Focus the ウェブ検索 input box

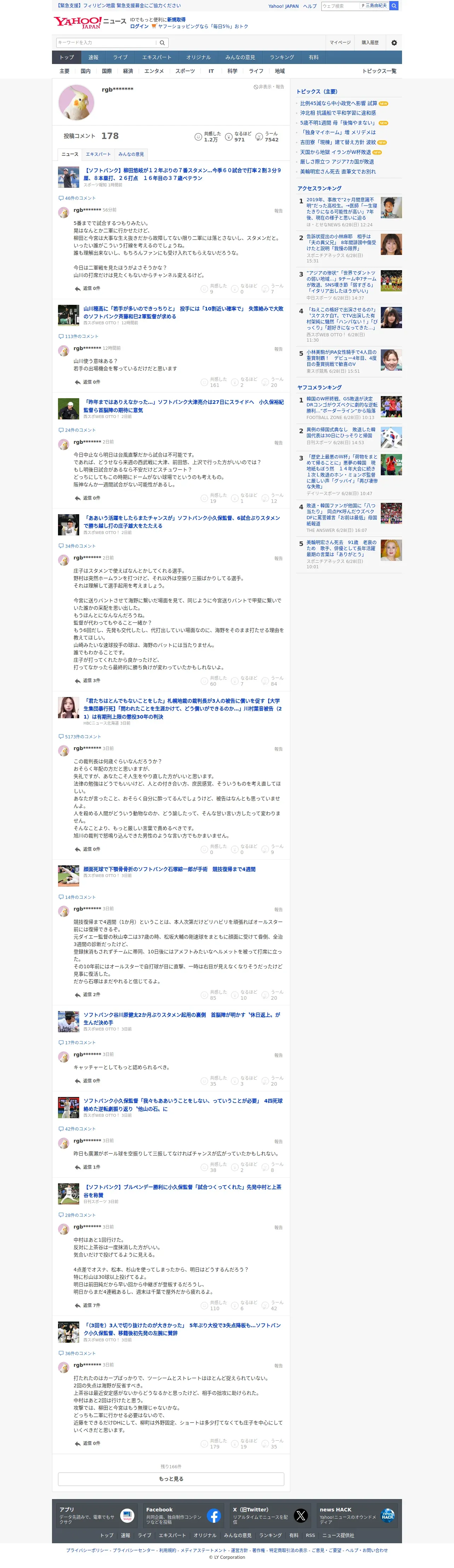pos(339,6)
